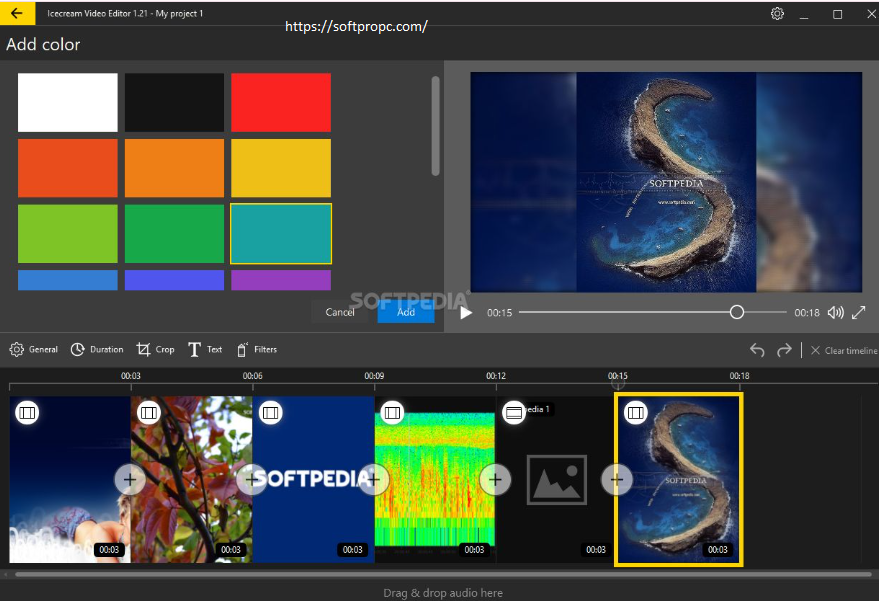This screenshot has height=601, width=879.
Task: Click the color list vertical scrollbar
Action: click(x=436, y=126)
